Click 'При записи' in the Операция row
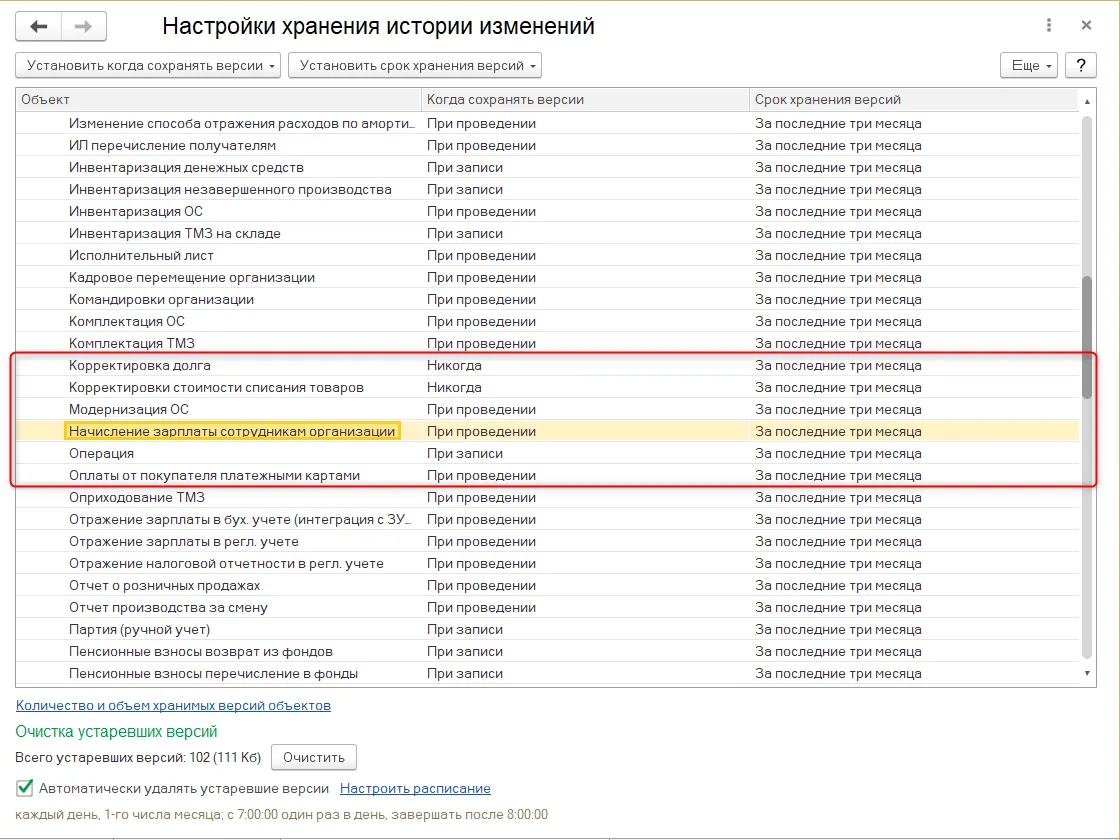The height and width of the screenshot is (840, 1120). coord(465,454)
